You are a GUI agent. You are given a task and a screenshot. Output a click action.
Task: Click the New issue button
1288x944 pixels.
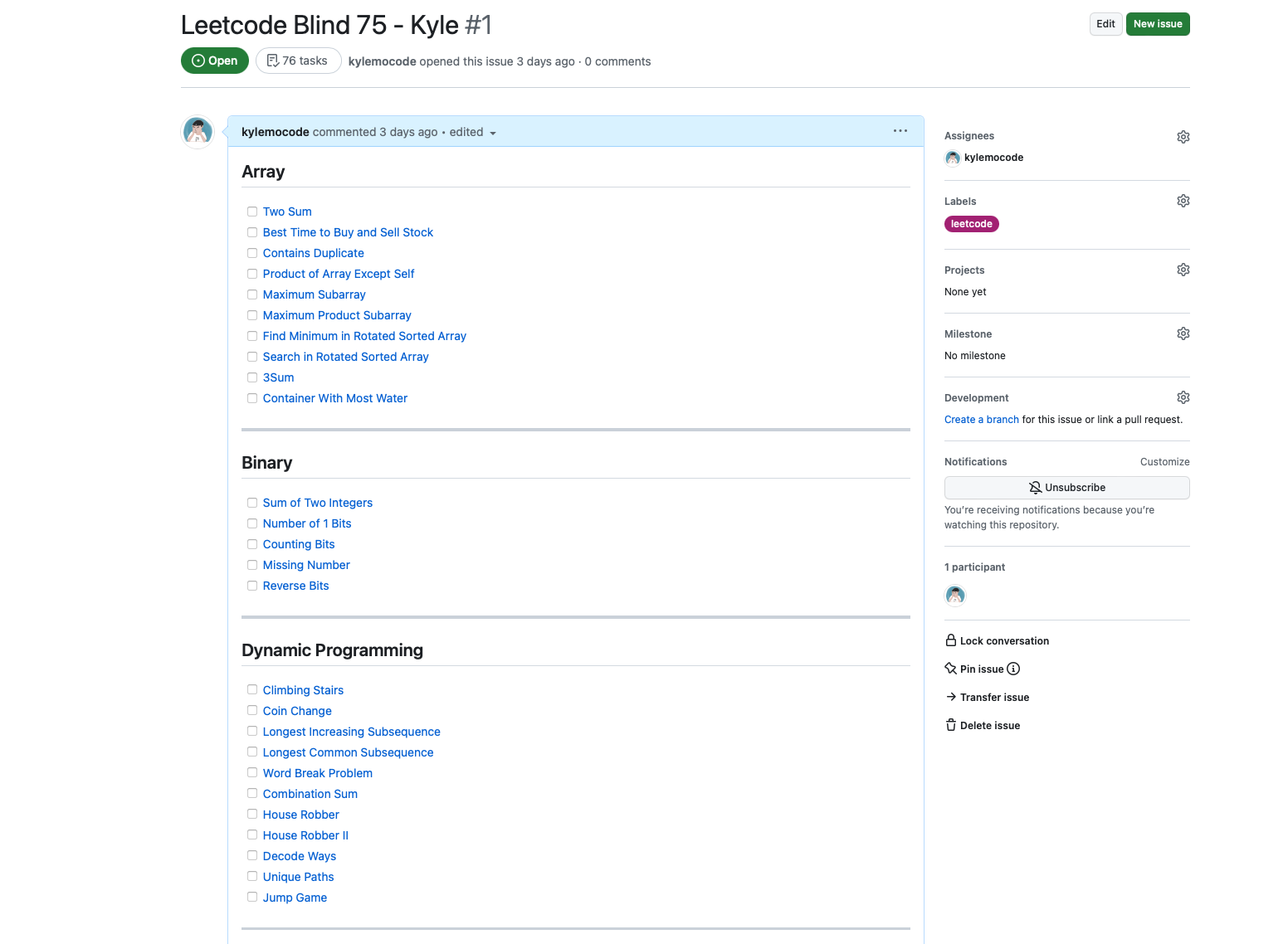[x=1158, y=24]
